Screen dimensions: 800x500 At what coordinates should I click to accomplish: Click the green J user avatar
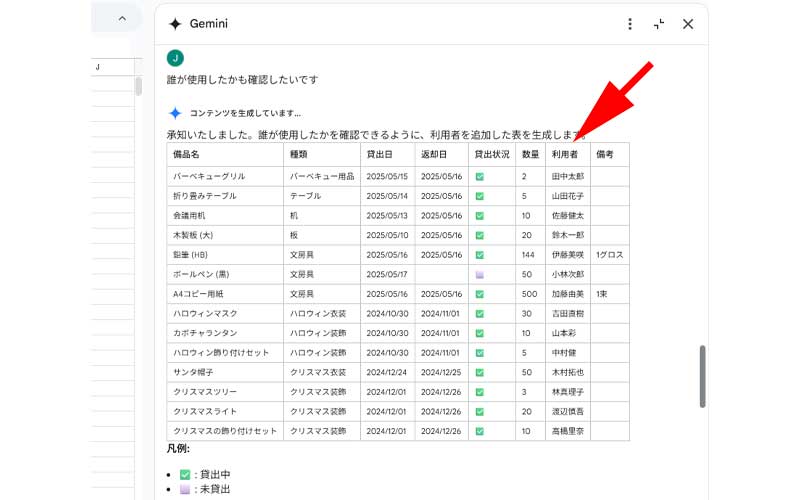point(175,58)
